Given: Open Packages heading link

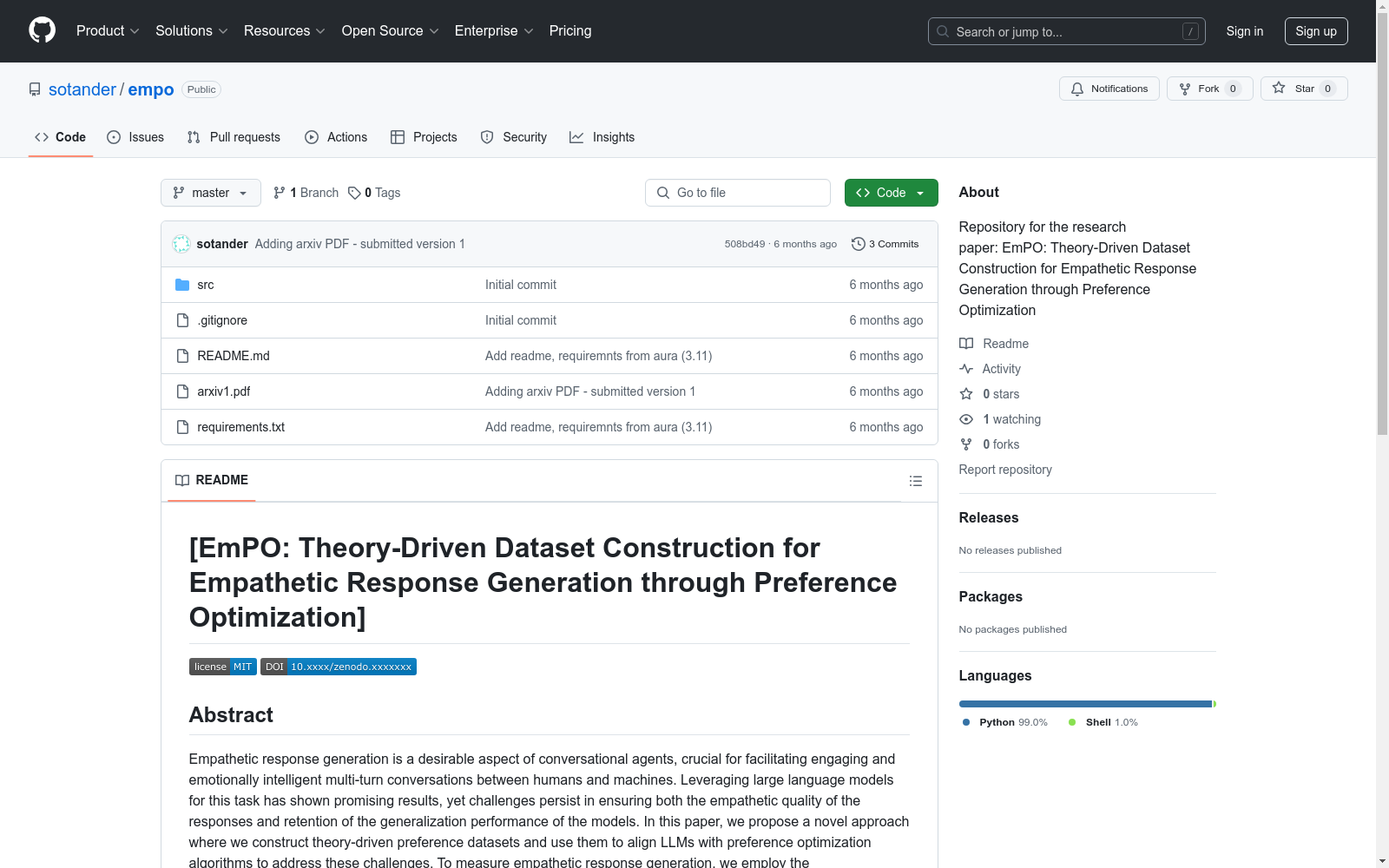Looking at the screenshot, I should [991, 596].
